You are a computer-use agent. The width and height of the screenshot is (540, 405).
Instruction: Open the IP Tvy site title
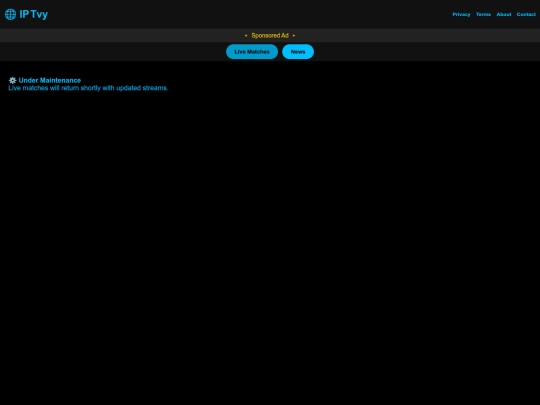click(33, 14)
